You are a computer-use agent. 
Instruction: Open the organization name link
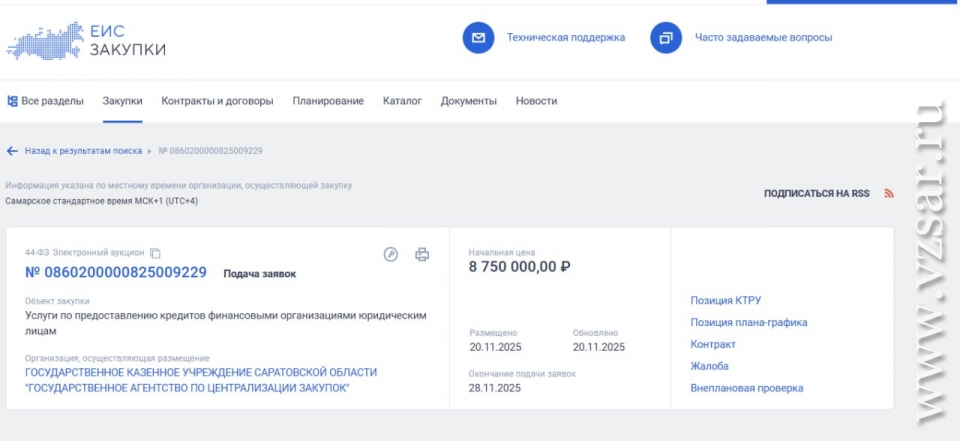pos(201,380)
